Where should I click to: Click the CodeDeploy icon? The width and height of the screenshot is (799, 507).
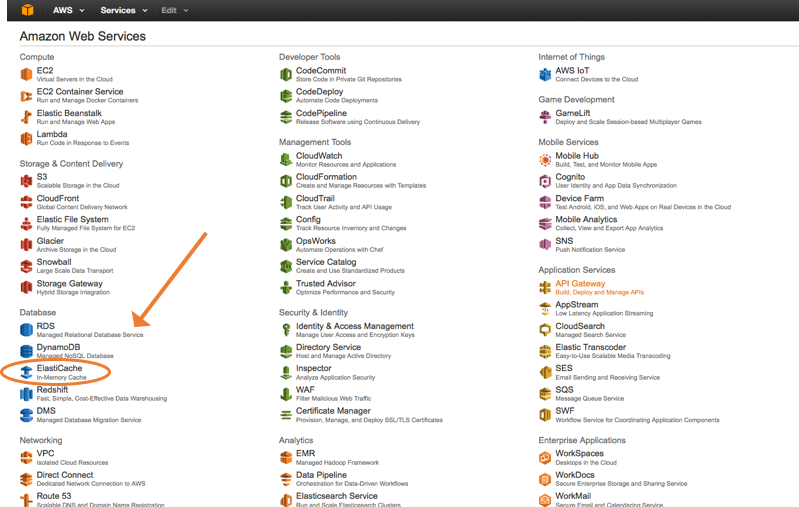pyautogui.click(x=286, y=96)
